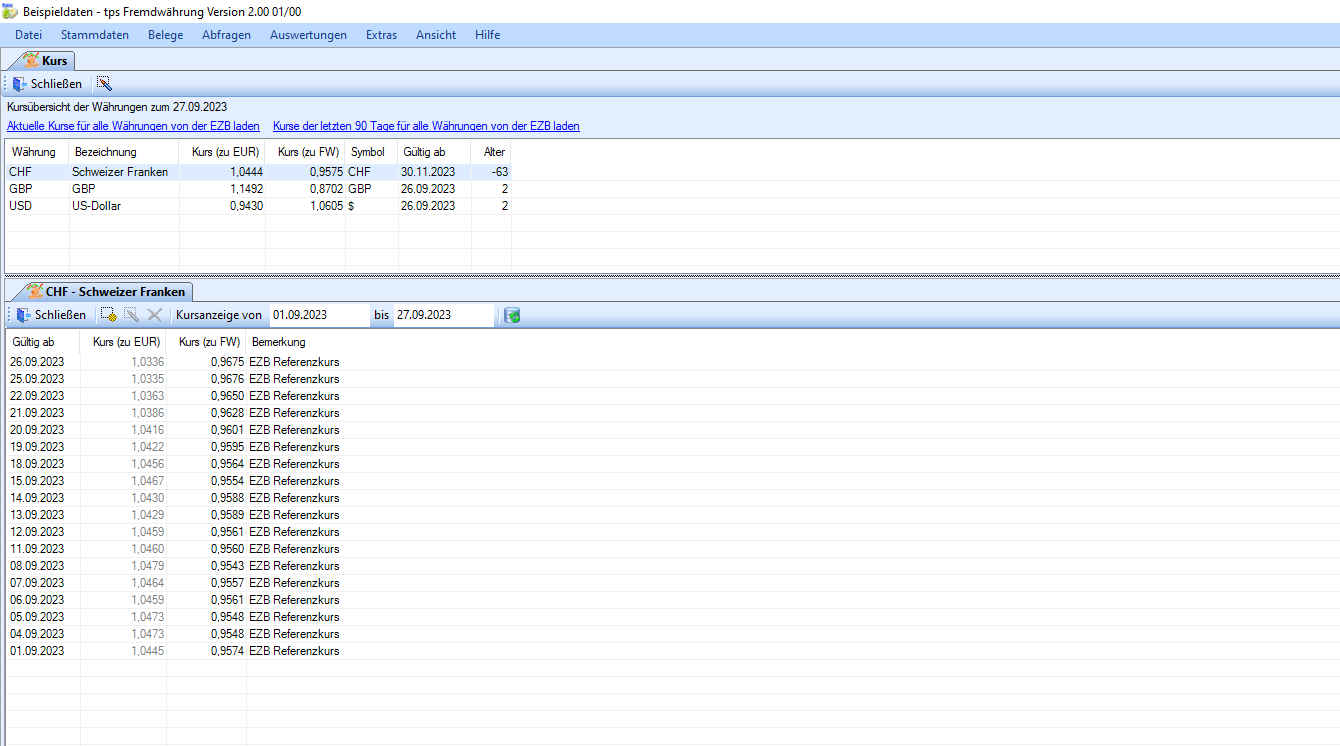Load the last 90 days of ECB rates
Screen dimensions: 1340x746
point(426,126)
